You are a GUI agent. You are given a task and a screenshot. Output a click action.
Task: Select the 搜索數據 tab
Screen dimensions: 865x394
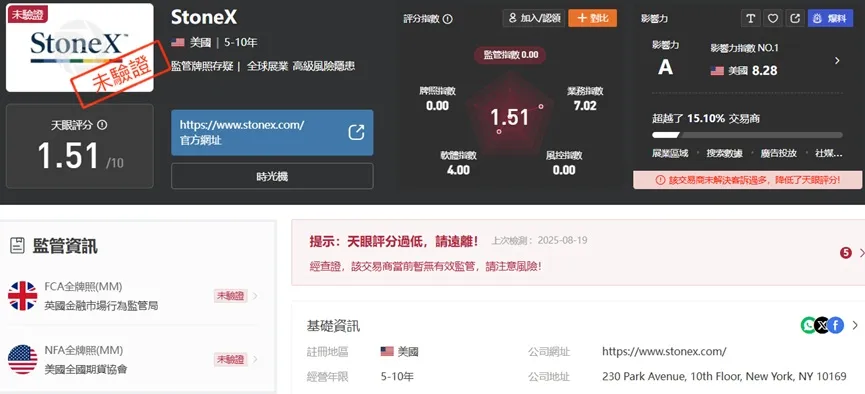coord(724,153)
